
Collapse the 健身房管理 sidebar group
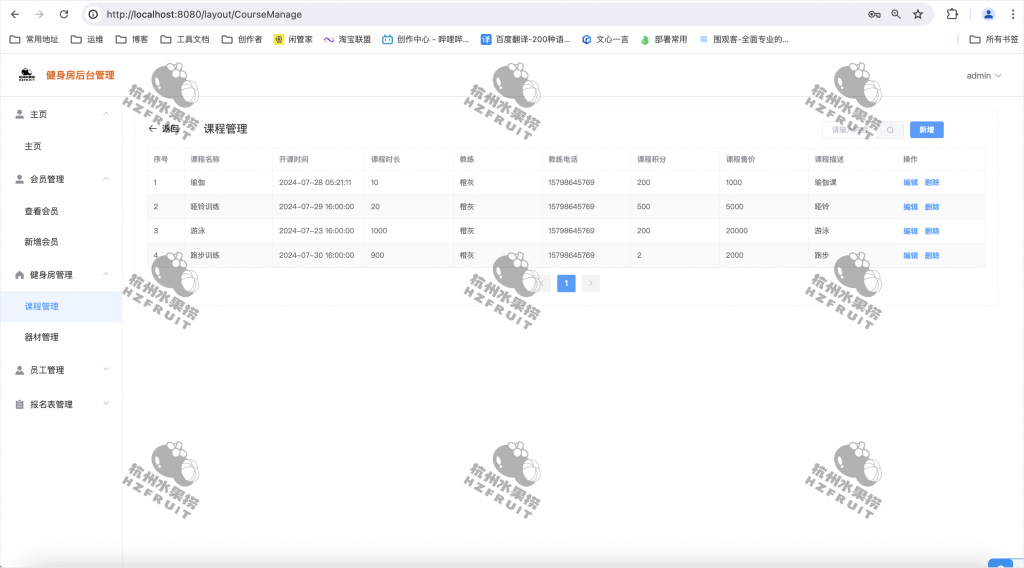(x=61, y=275)
